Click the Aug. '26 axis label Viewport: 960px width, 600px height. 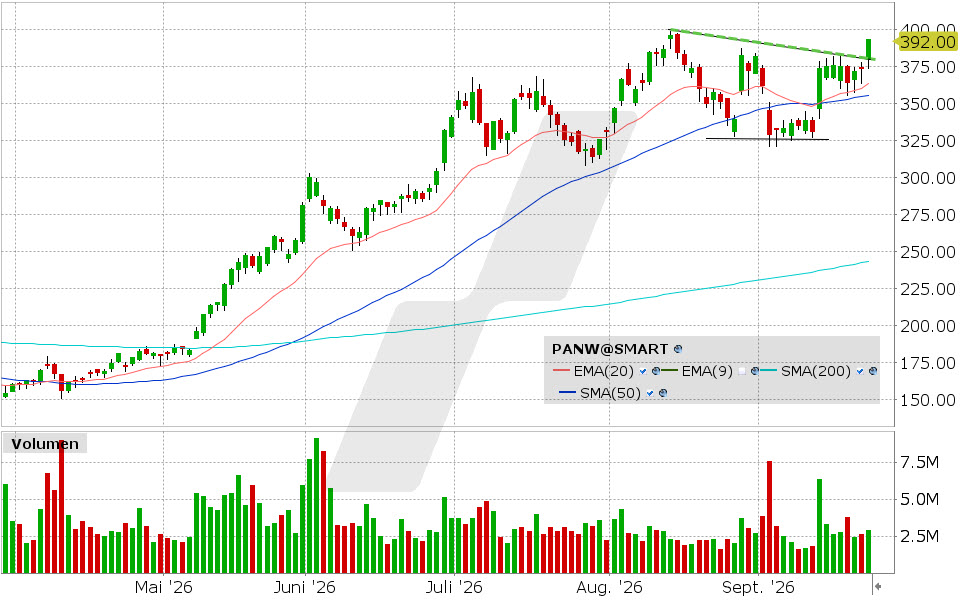click(x=609, y=588)
